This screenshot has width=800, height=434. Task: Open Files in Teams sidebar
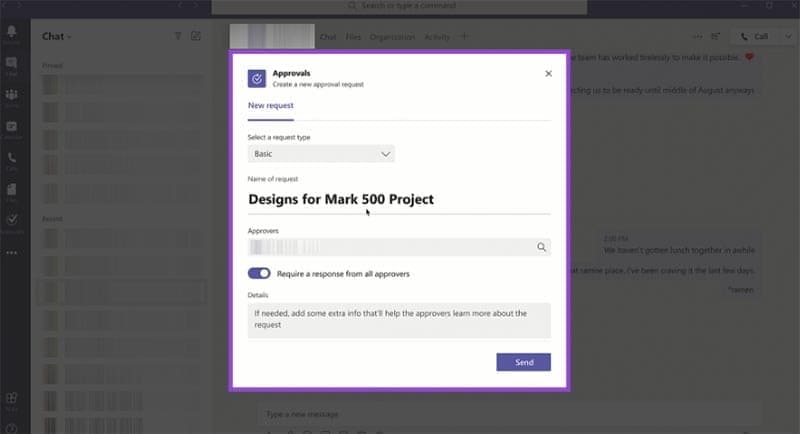pos(11,191)
